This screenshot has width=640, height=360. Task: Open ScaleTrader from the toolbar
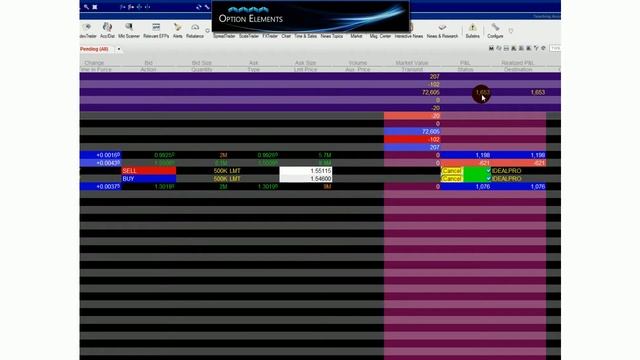coord(249,36)
